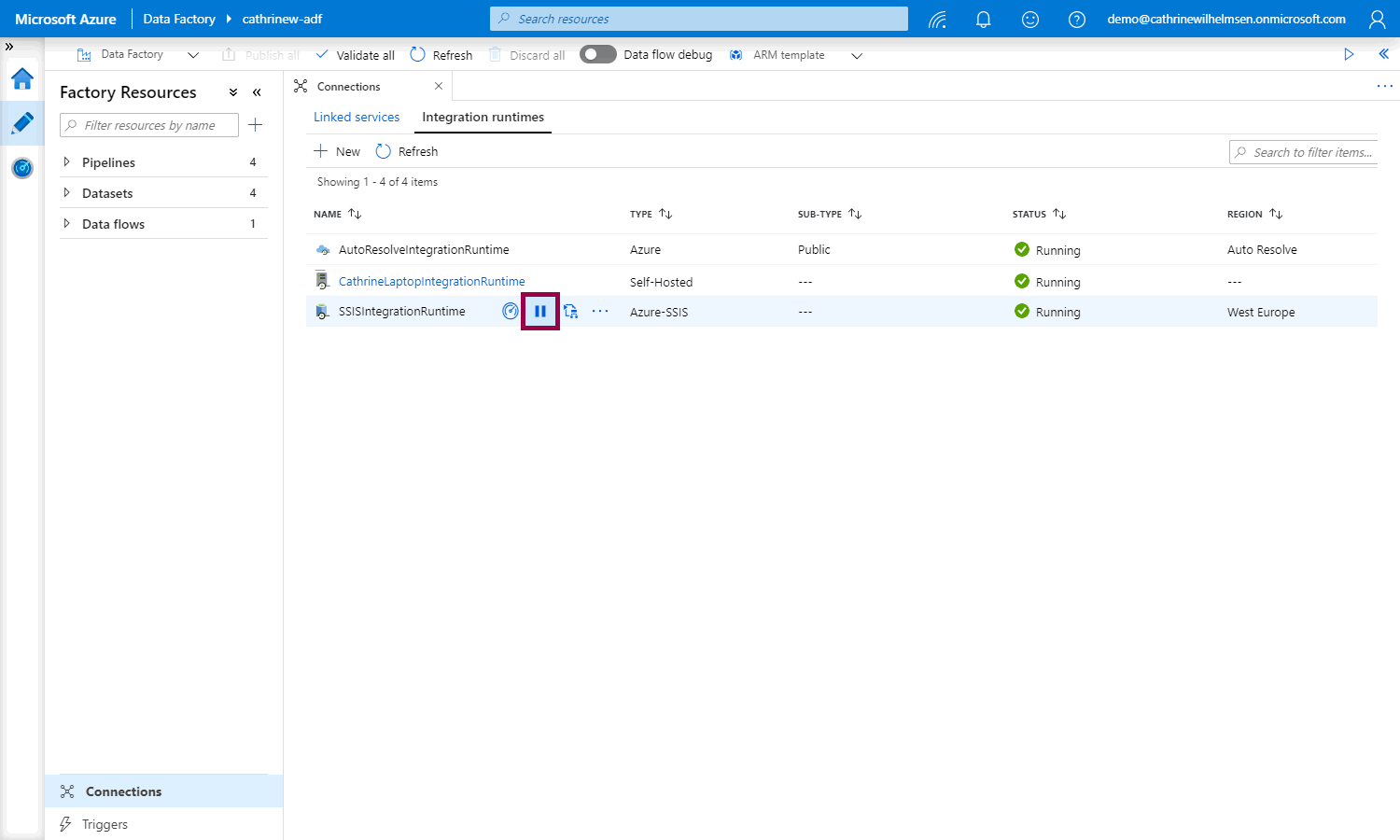
Task: Open the notifications bell icon
Action: click(x=983, y=20)
